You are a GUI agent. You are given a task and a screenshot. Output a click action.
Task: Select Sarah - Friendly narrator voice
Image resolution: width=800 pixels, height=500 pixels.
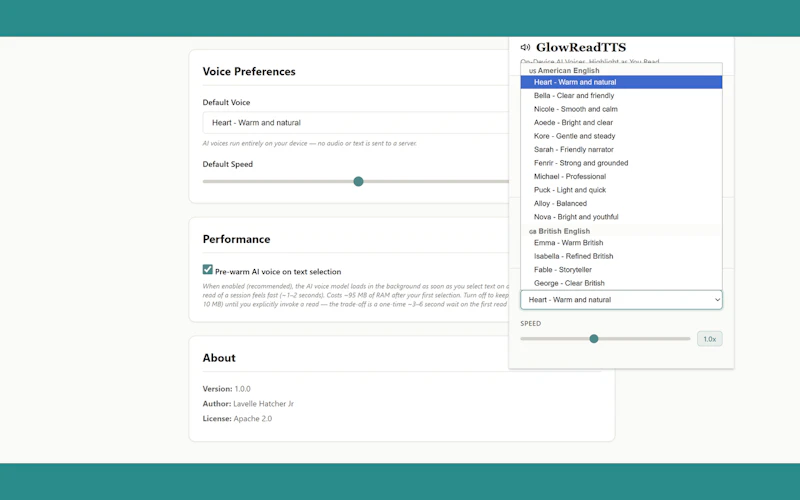tap(621, 149)
